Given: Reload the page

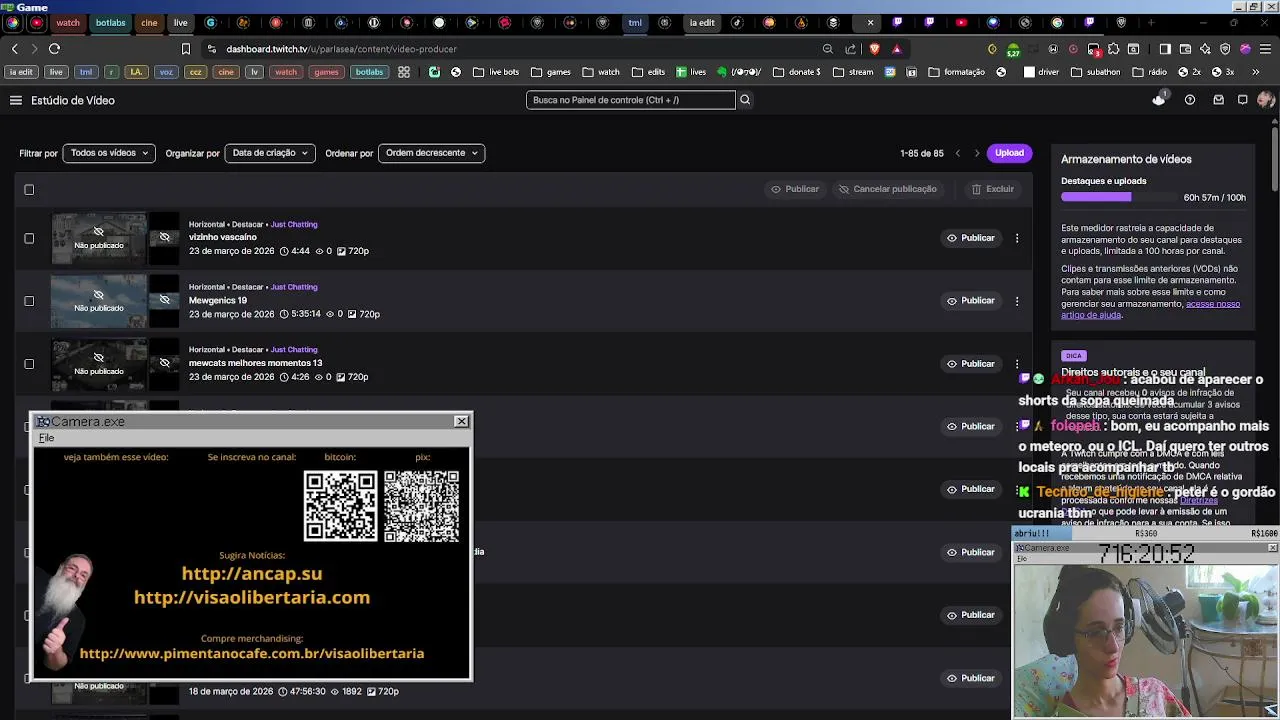Looking at the screenshot, I should coord(54,49).
